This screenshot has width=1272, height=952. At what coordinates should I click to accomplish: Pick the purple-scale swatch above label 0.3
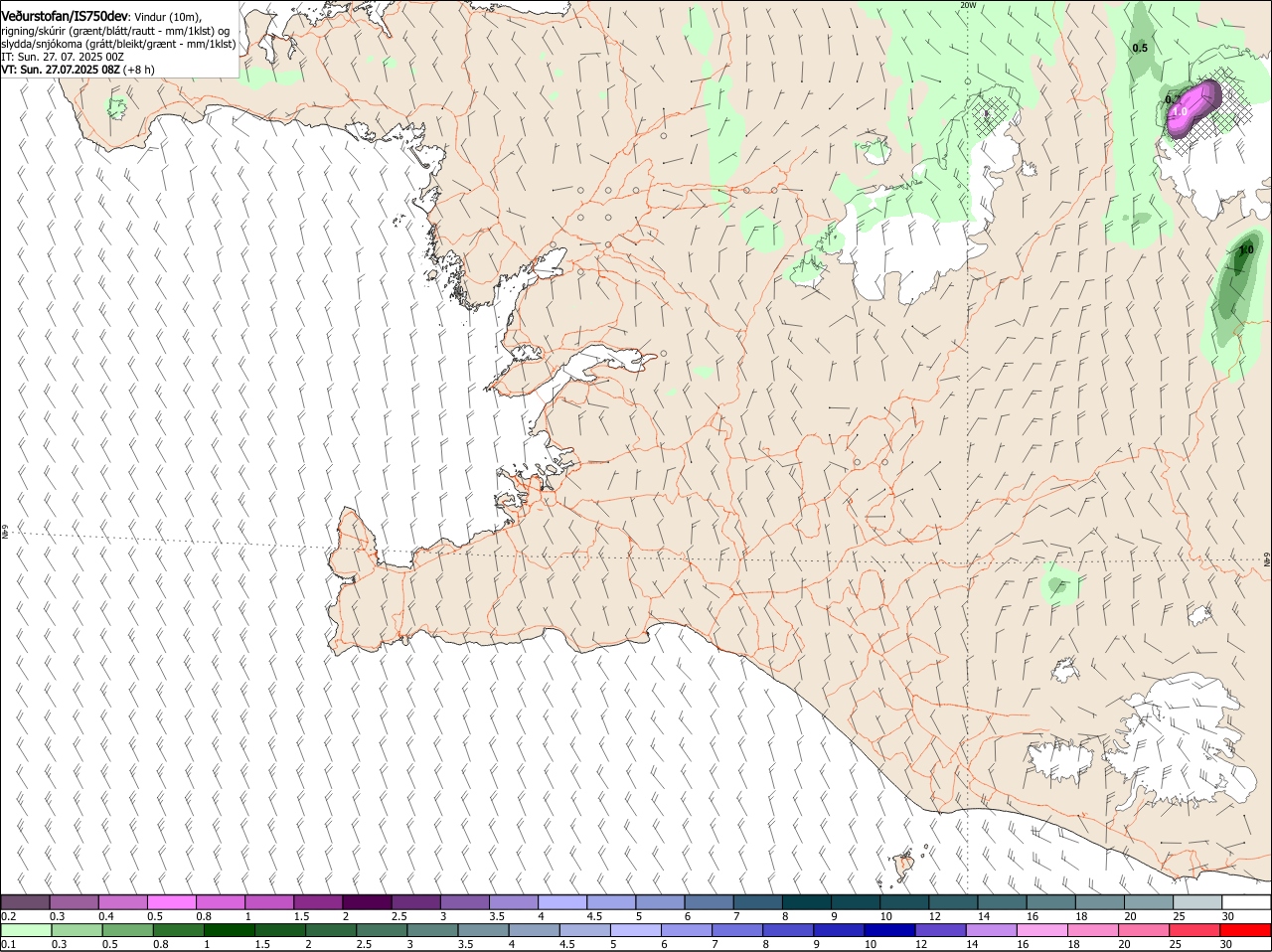click(74, 902)
